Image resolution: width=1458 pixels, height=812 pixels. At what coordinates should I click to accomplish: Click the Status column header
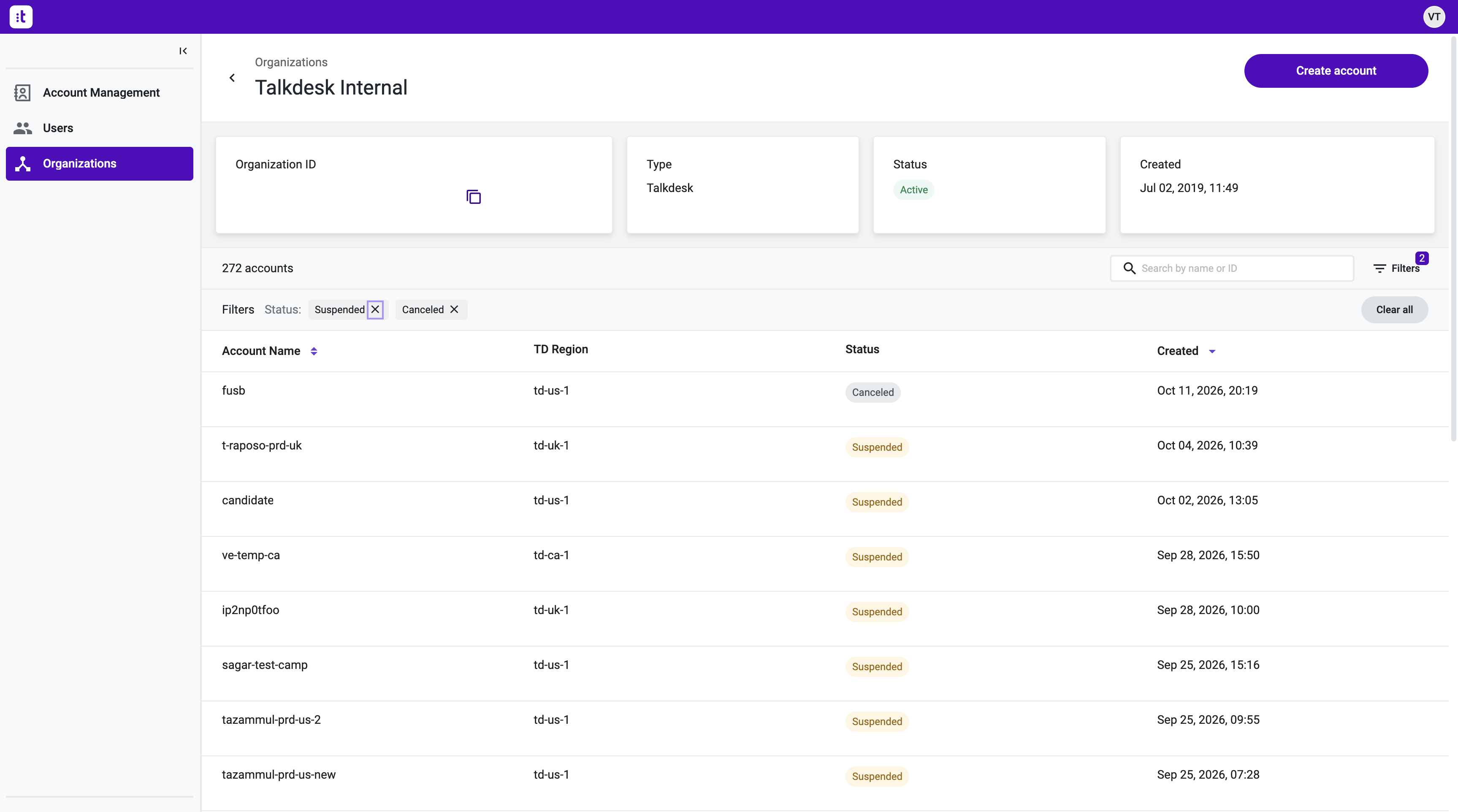[862, 349]
